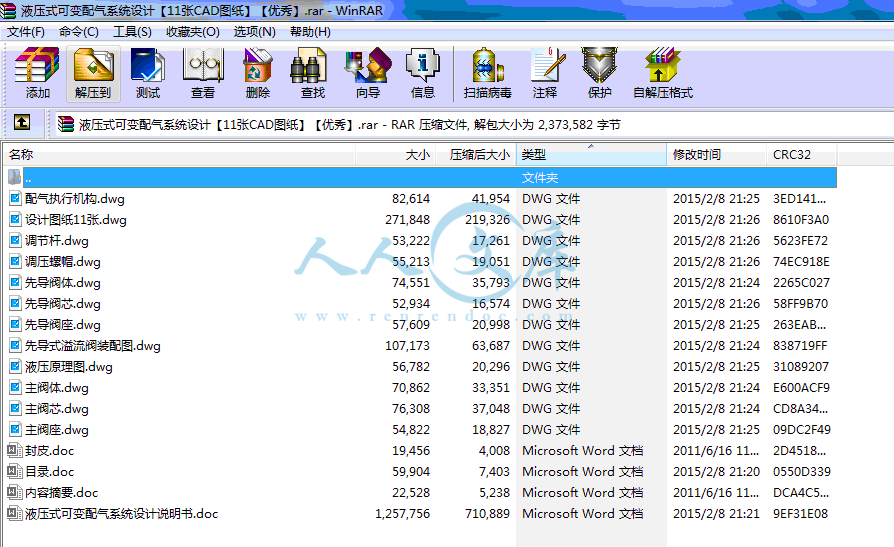
Task: Open the 命令(C) menu
Action: [79, 32]
